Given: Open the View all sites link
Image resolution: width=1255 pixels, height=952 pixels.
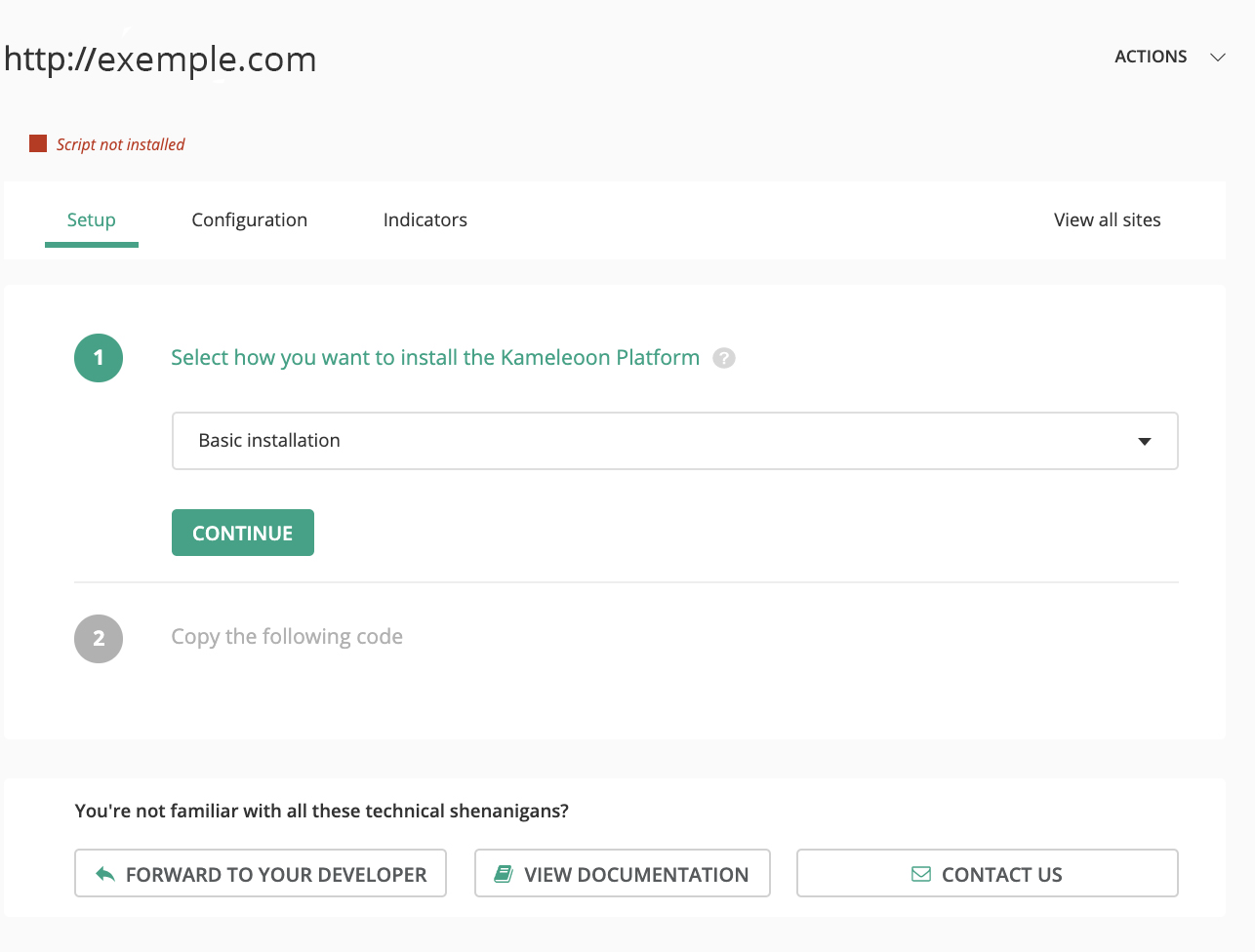Looking at the screenshot, I should click(1108, 220).
